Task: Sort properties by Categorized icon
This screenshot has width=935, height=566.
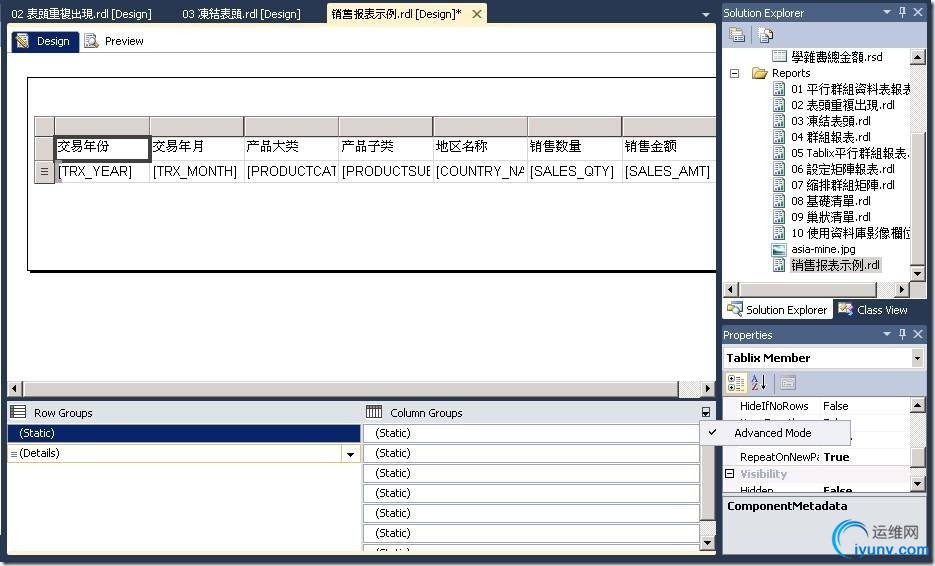Action: (736, 383)
